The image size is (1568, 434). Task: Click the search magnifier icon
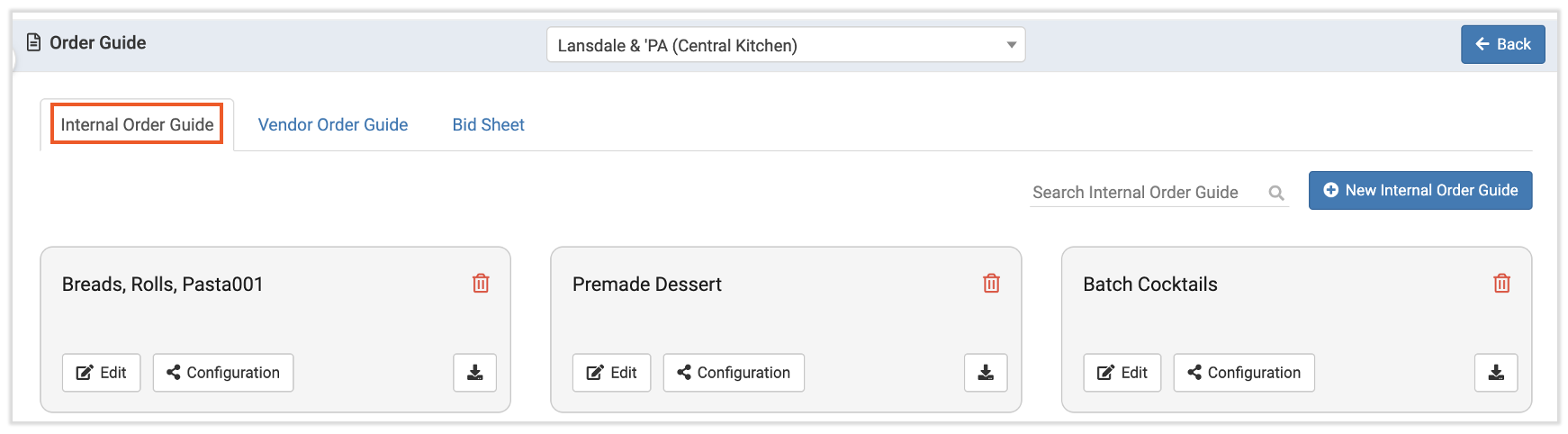pos(1275,193)
